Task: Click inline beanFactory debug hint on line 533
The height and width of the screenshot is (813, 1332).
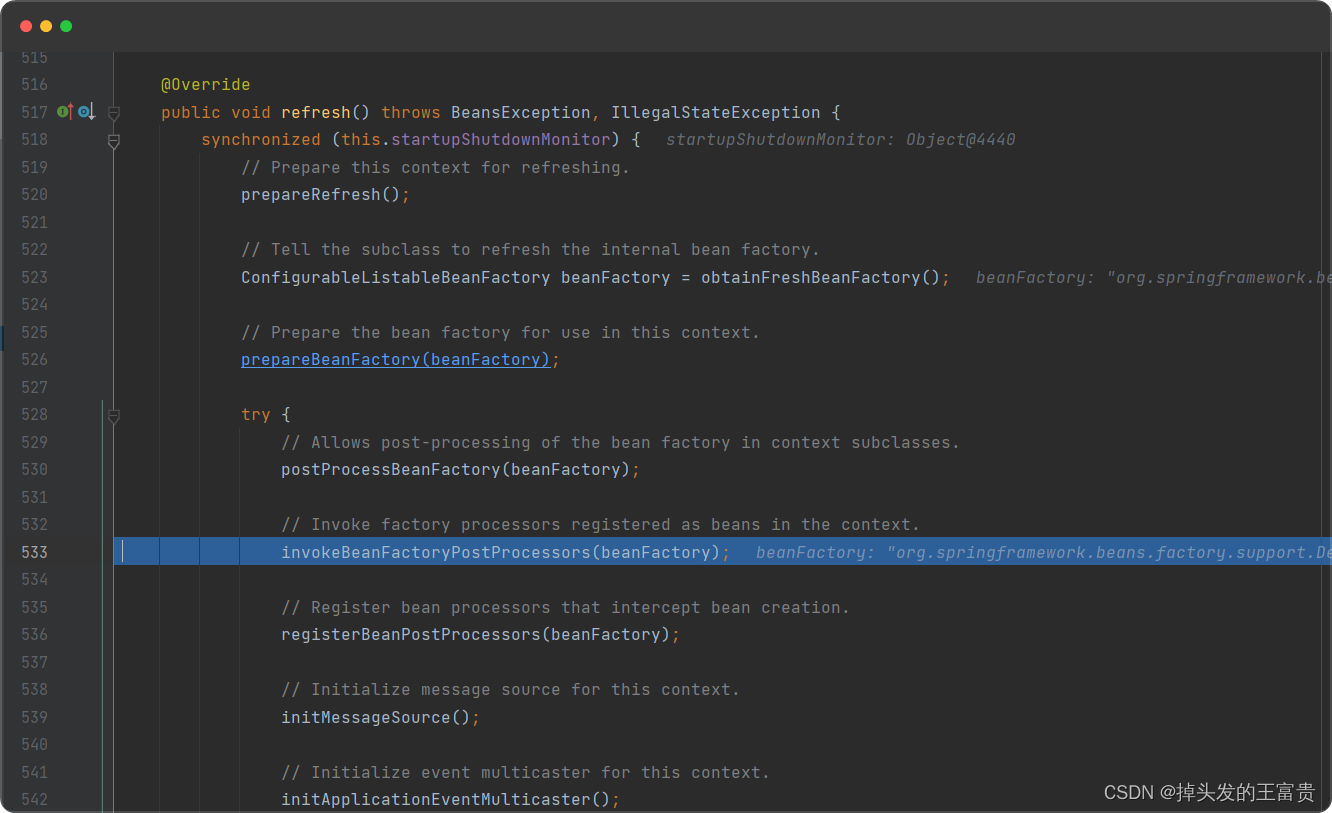Action: [x=1043, y=552]
